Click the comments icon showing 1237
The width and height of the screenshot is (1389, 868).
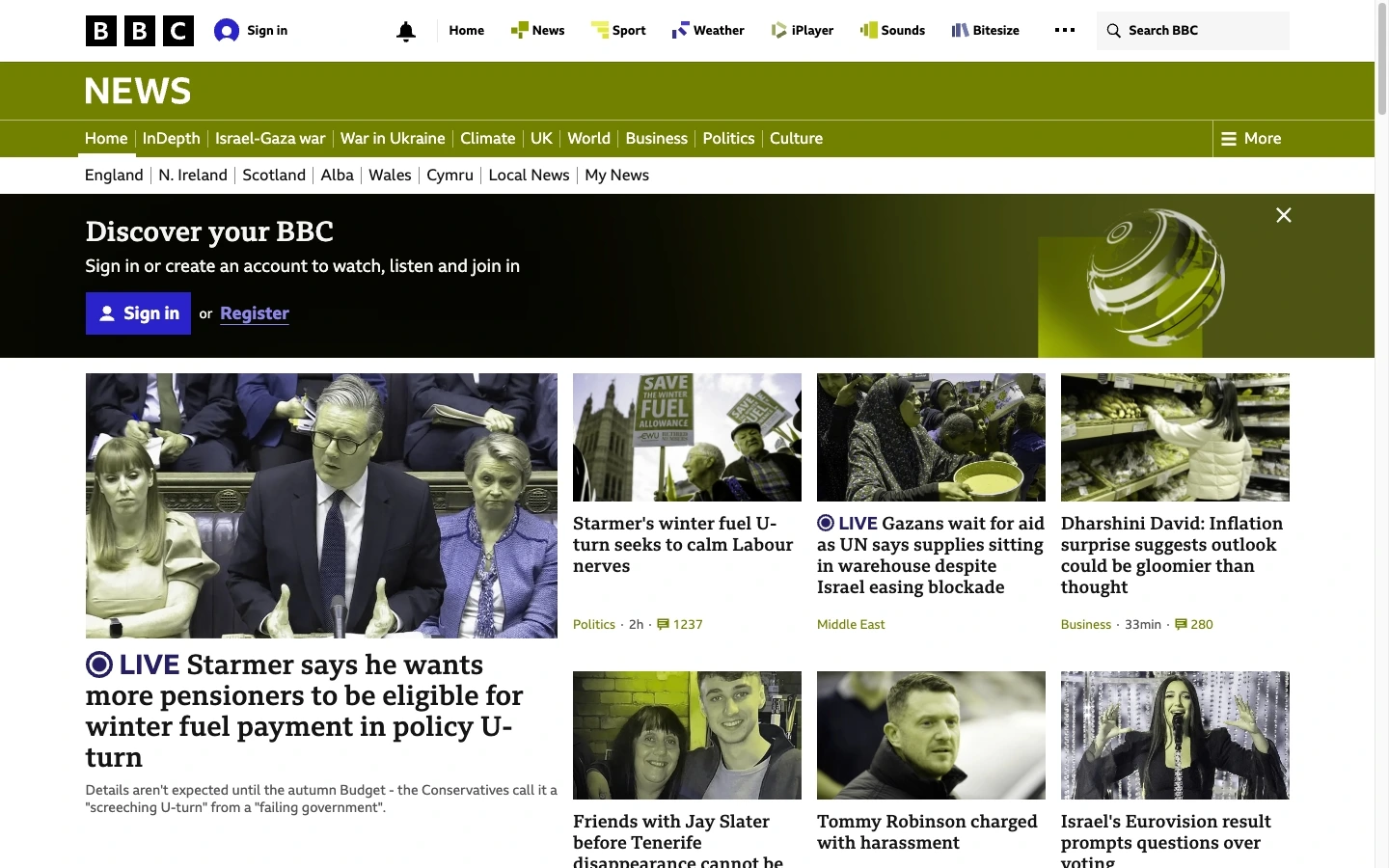663,624
